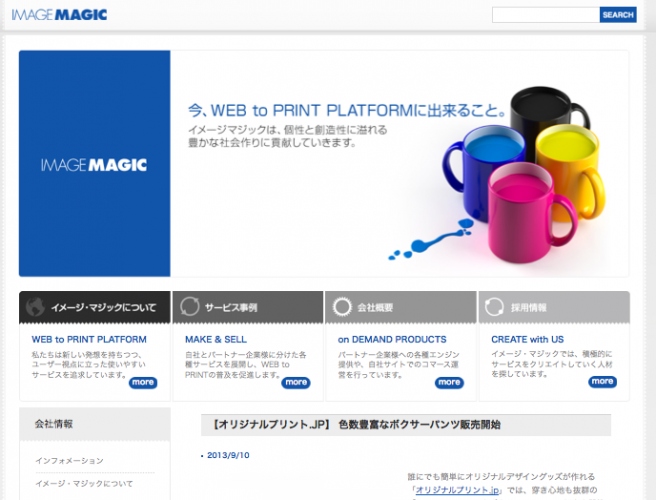Click the globe icon beside イメージ・マジックについて
This screenshot has width=656, height=500.
point(35,307)
